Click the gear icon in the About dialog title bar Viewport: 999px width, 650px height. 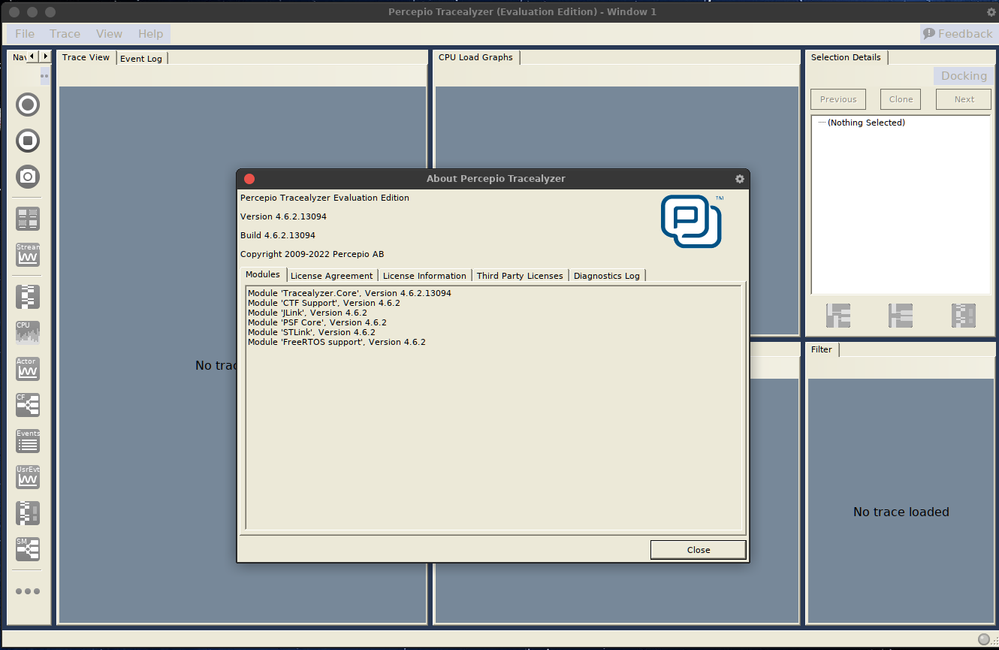point(739,179)
